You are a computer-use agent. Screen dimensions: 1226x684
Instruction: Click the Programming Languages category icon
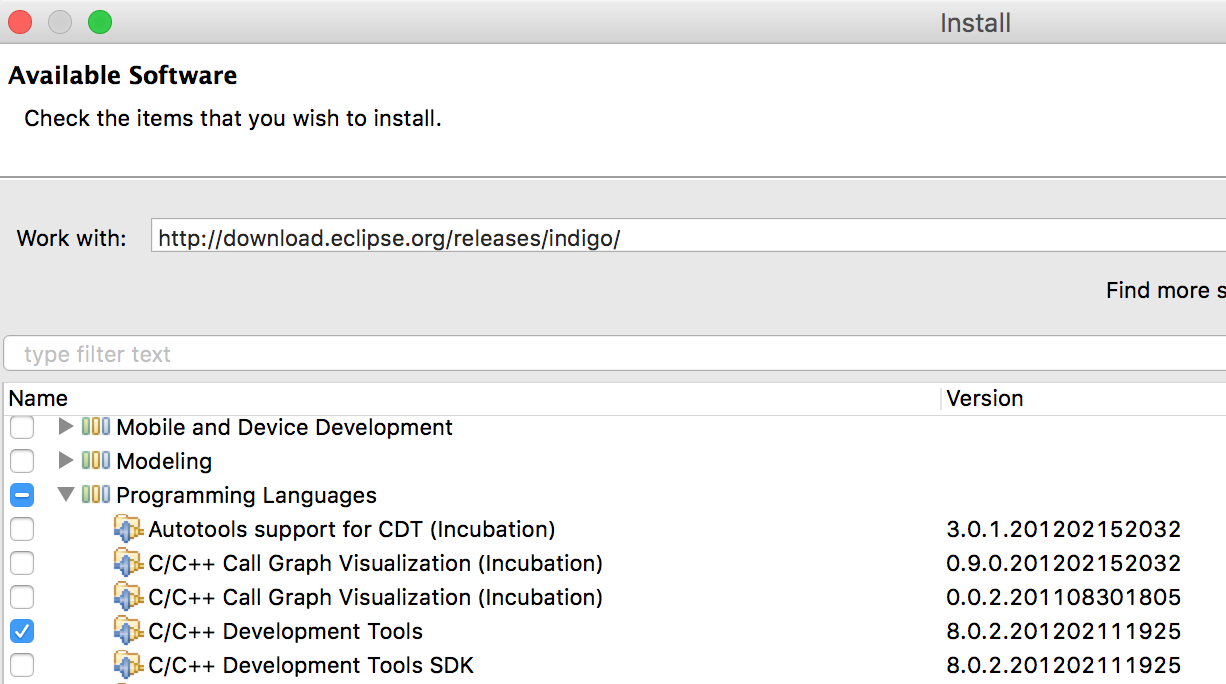tap(96, 495)
